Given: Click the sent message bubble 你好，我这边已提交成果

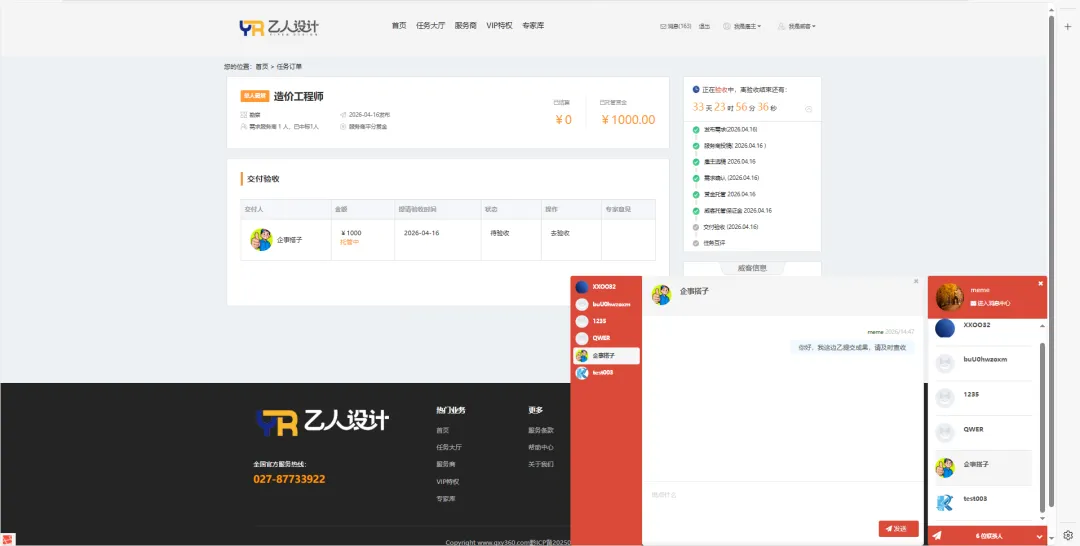Looking at the screenshot, I should (852, 348).
